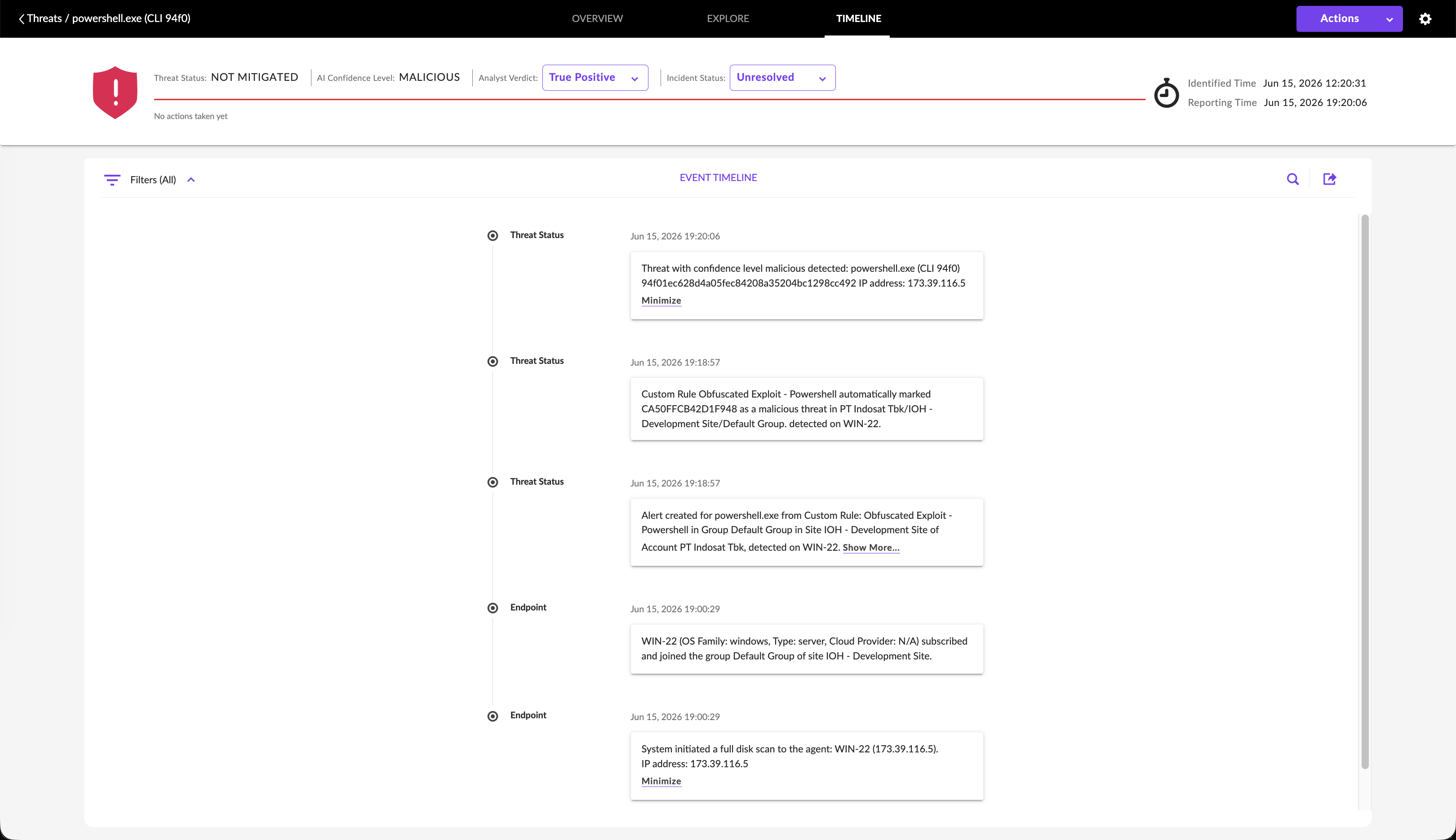
Task: Click the Jun 15, 2026 19:18:57 timestamp above Custom Rule card
Action: [x=675, y=363]
